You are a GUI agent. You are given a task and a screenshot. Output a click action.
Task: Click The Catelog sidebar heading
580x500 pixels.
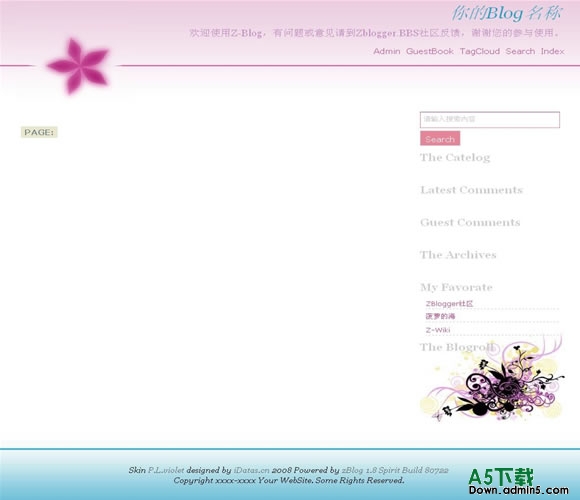[455, 158]
